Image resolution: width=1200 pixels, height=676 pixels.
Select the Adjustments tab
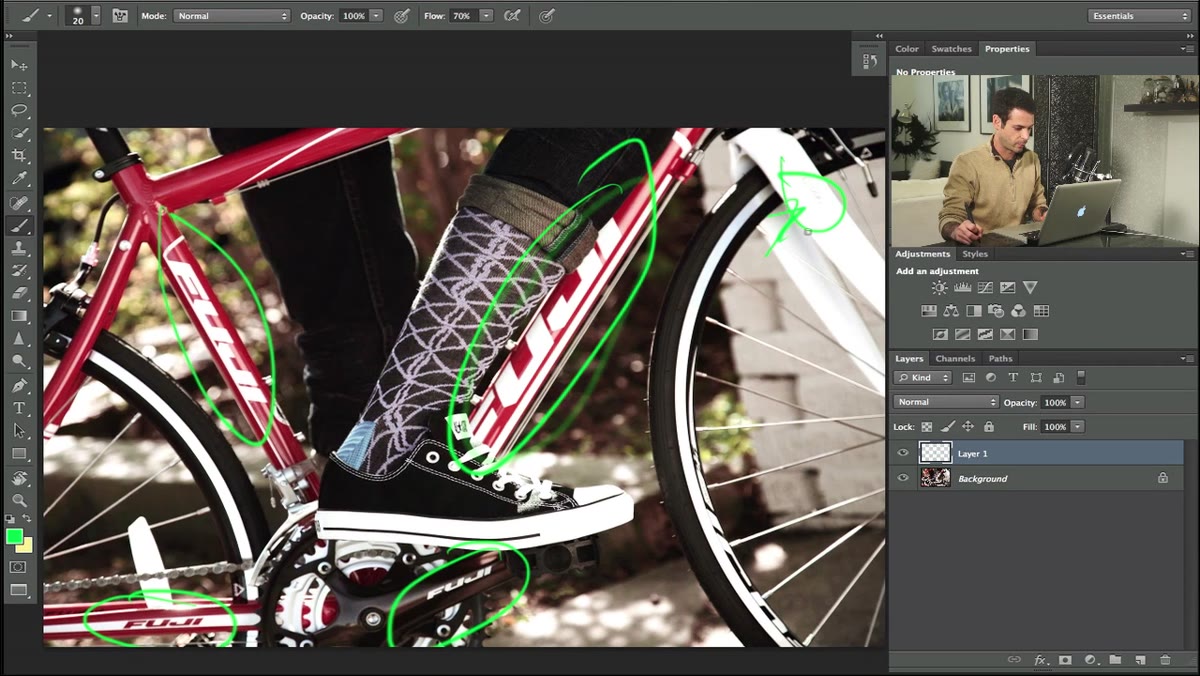[x=922, y=254]
